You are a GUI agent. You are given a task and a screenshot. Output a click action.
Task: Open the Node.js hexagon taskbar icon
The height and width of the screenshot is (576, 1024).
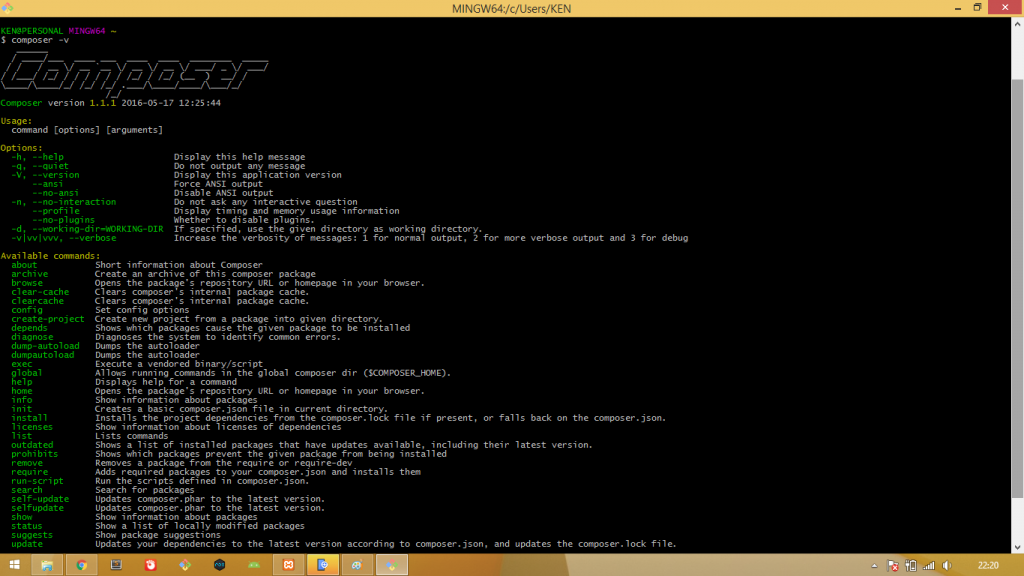click(x=219, y=565)
